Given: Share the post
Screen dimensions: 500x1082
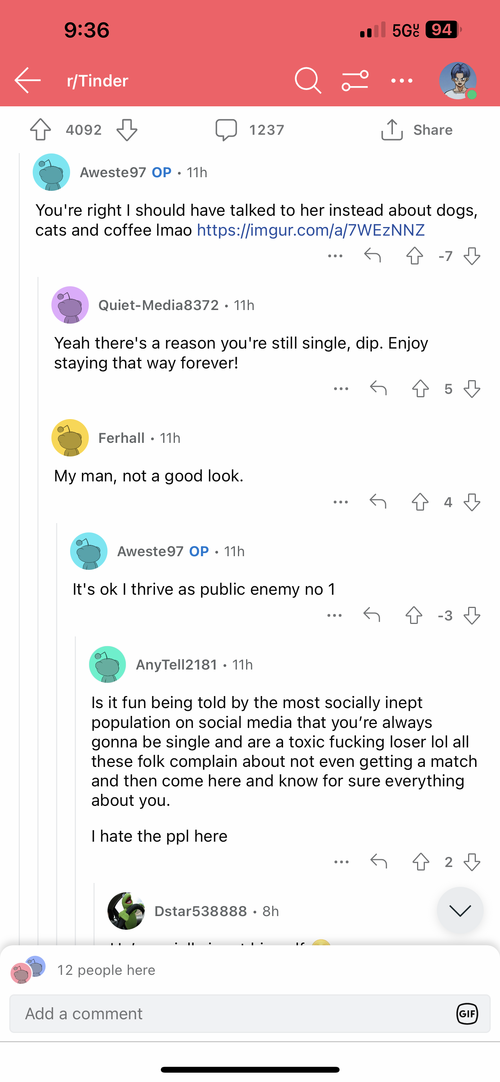Looking at the screenshot, I should tap(417, 130).
